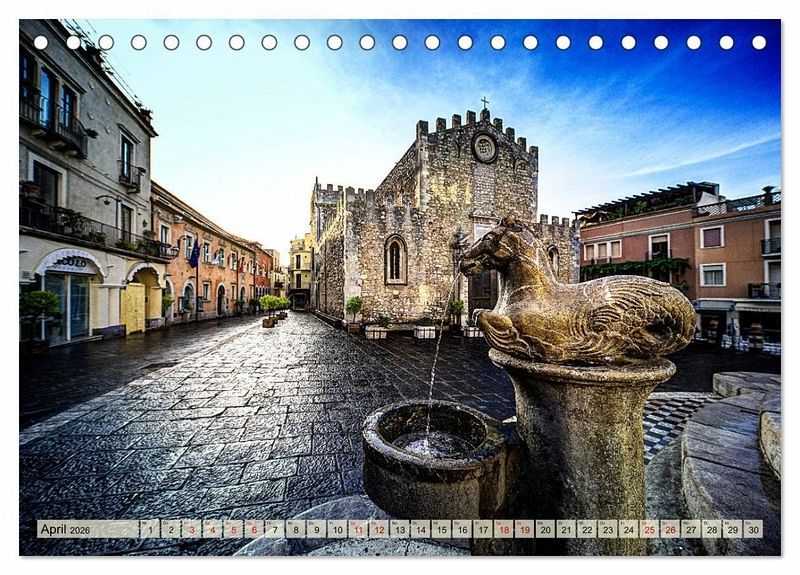Click the April 2026 month label
Screen dimensions: 800x575
tap(65, 529)
